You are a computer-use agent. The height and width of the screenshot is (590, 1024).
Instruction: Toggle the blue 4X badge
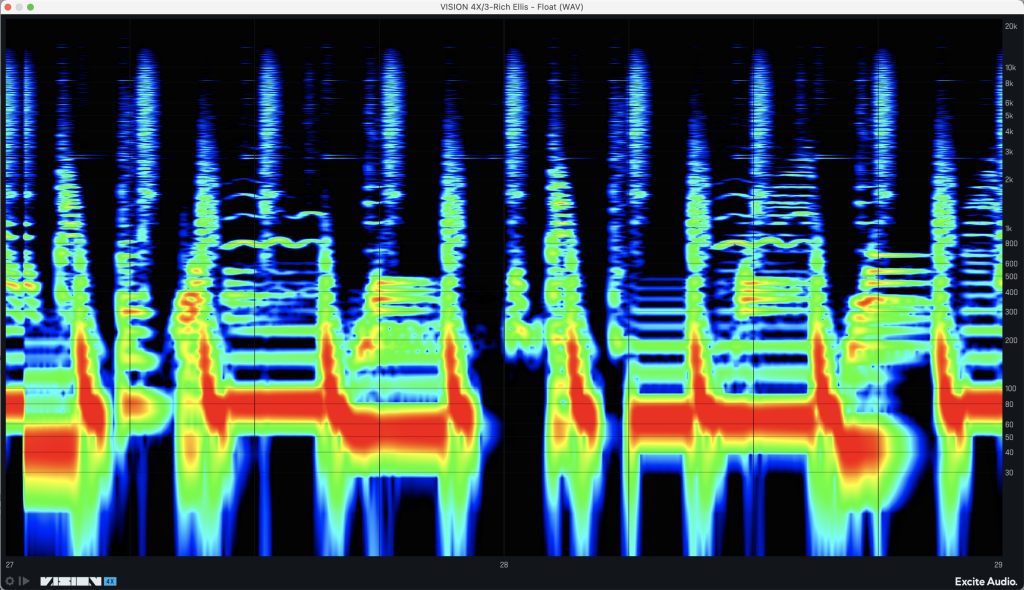[111, 580]
